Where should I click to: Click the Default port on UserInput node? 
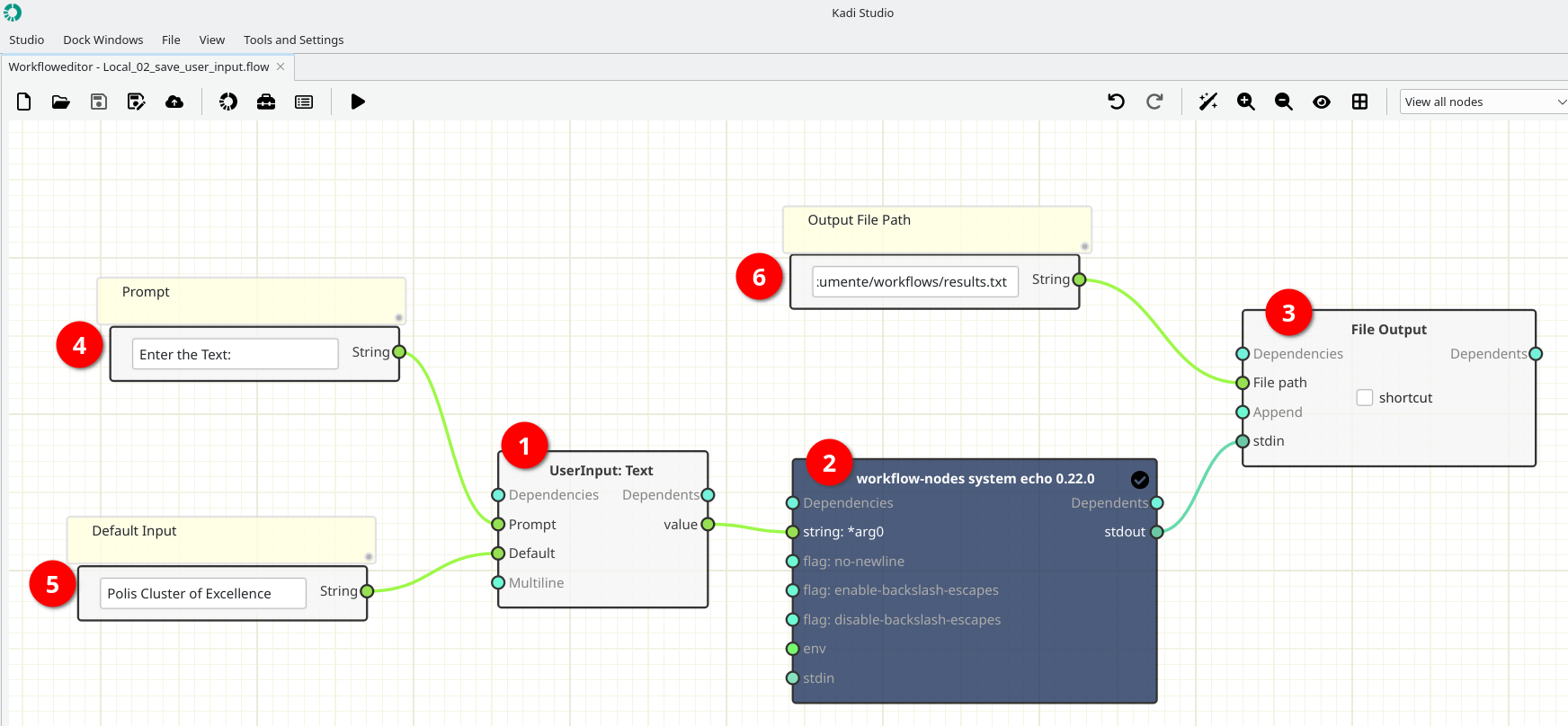coord(498,553)
